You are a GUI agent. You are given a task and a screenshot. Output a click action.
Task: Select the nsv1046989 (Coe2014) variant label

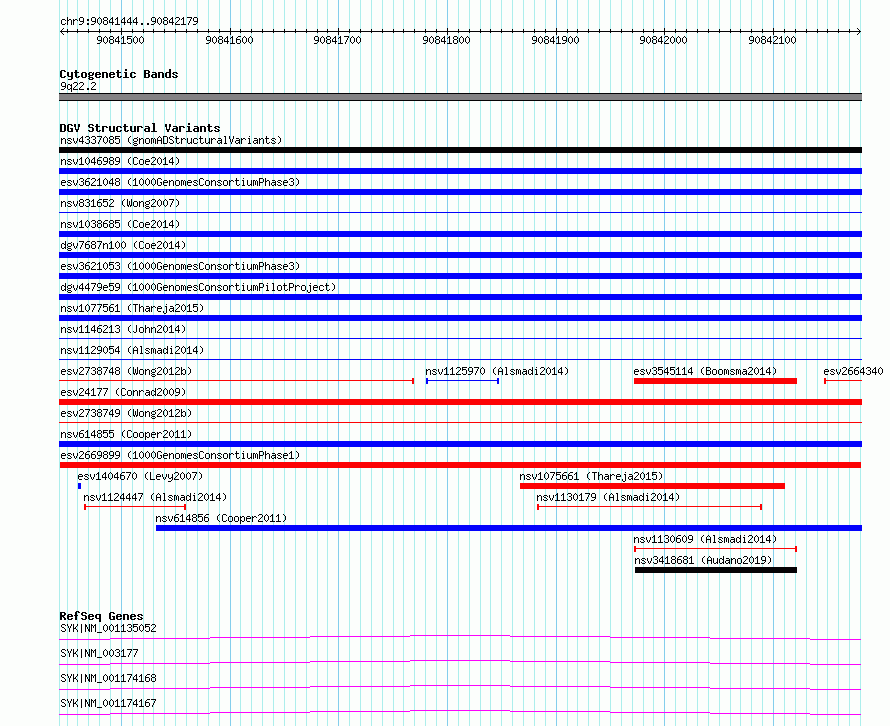click(120, 161)
